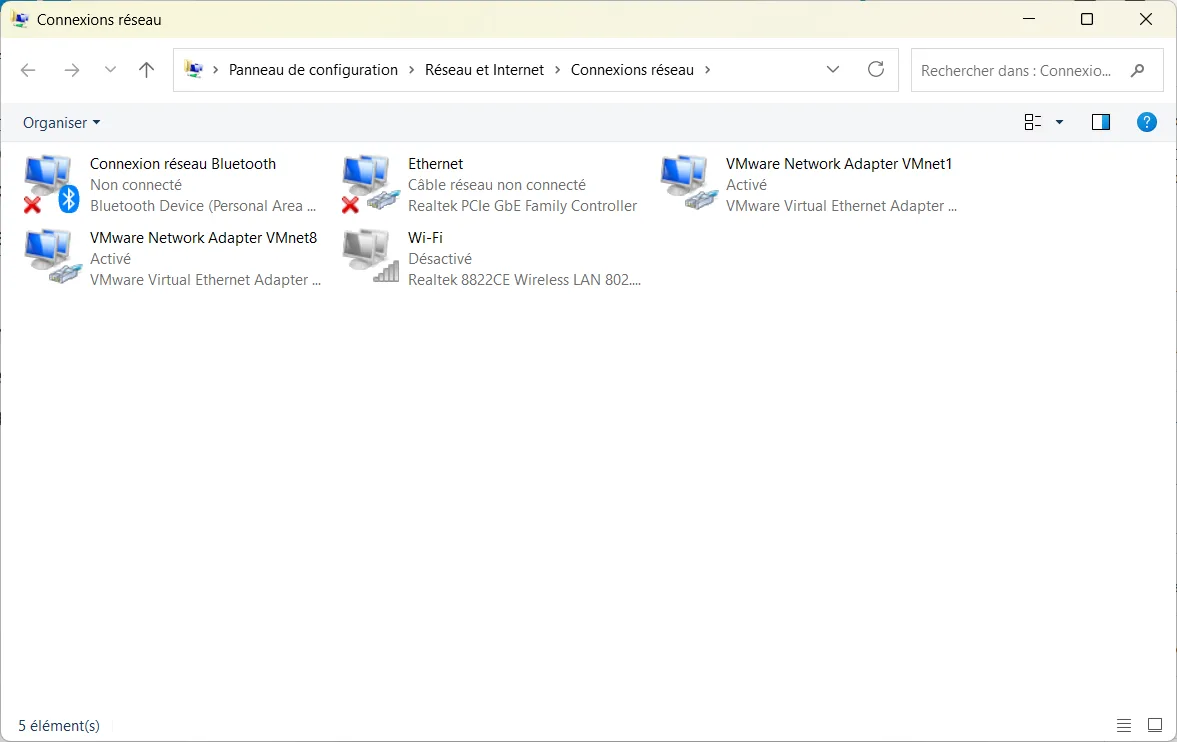The image size is (1177, 742).
Task: Switch to large icons view in status bar
Action: tap(1154, 725)
